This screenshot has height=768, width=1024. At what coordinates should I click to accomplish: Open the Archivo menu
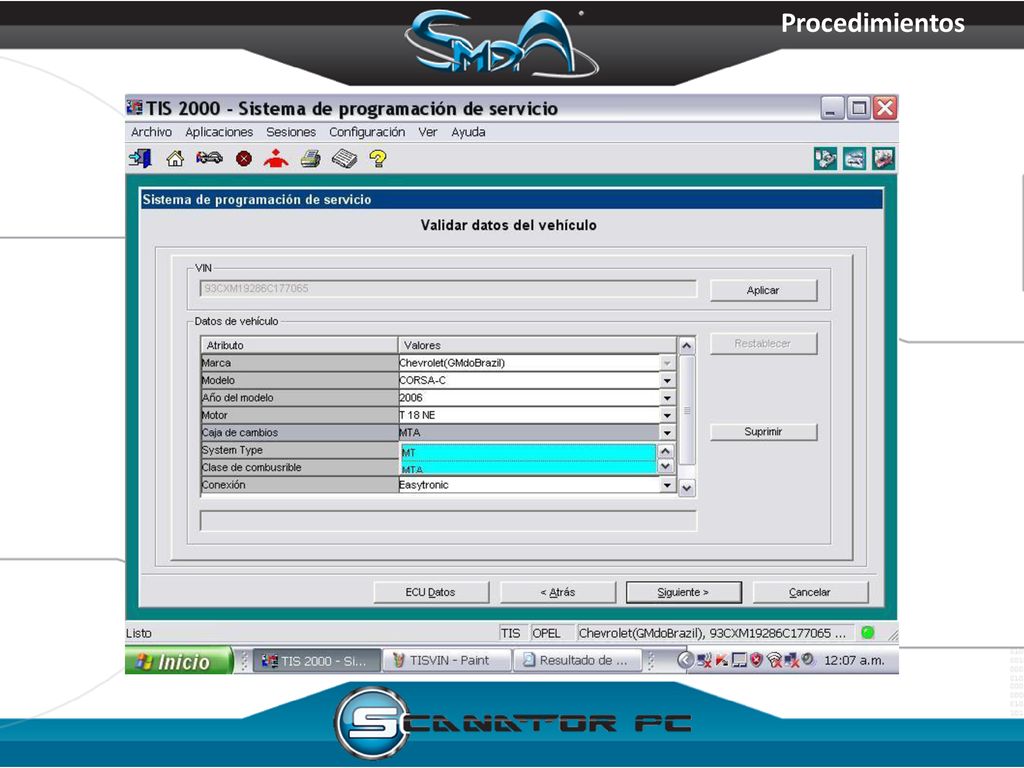tap(151, 132)
